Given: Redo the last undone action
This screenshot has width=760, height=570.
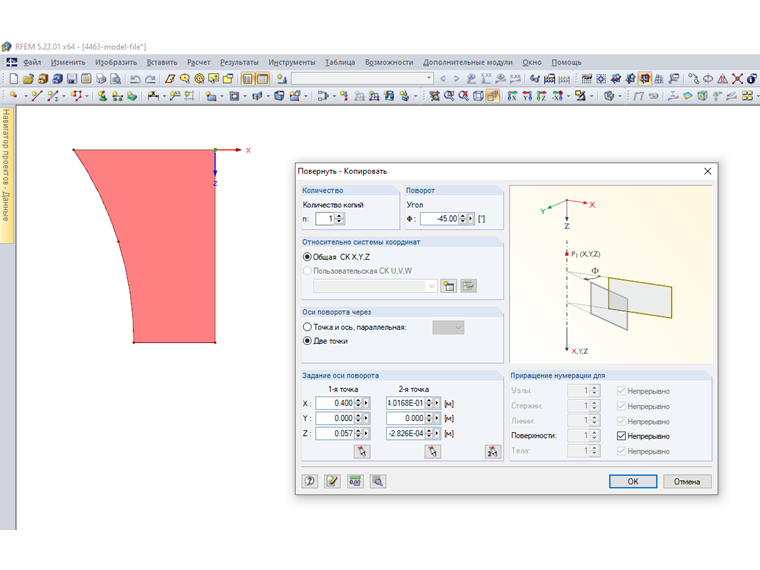Looking at the screenshot, I should 151,79.
